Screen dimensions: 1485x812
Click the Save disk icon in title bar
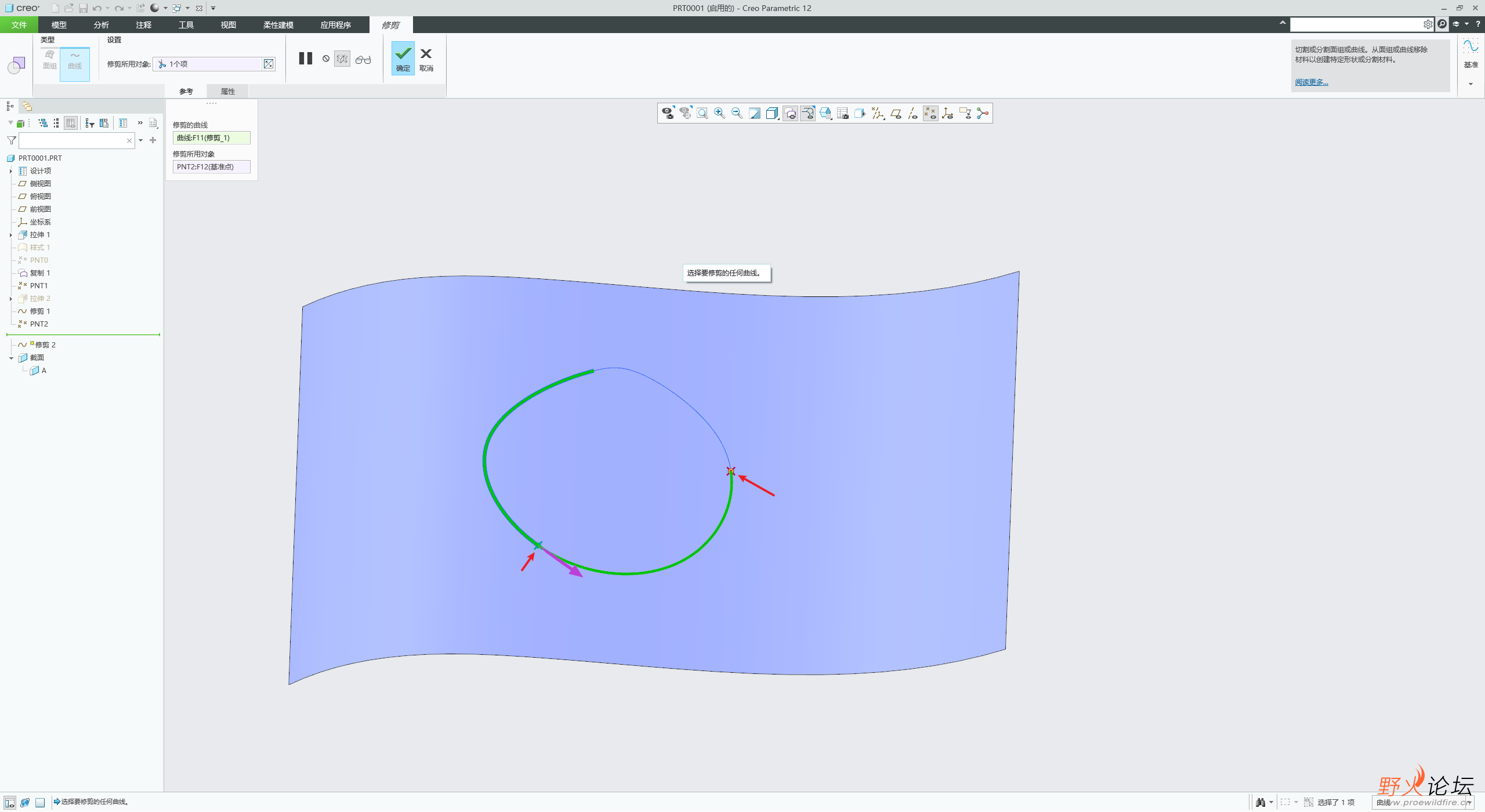pyautogui.click(x=84, y=8)
